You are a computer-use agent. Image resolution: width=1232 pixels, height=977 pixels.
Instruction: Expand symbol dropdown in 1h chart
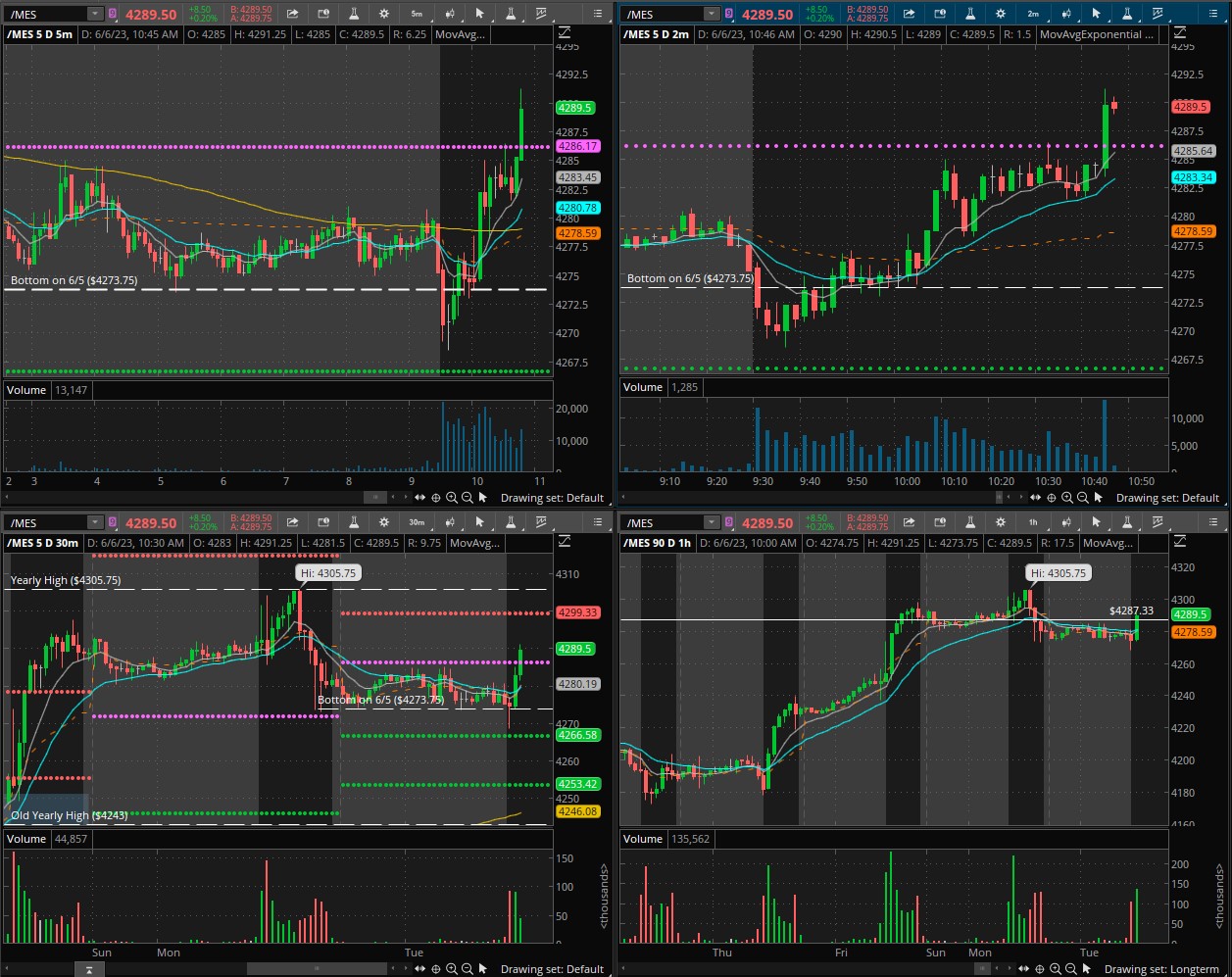coord(711,522)
